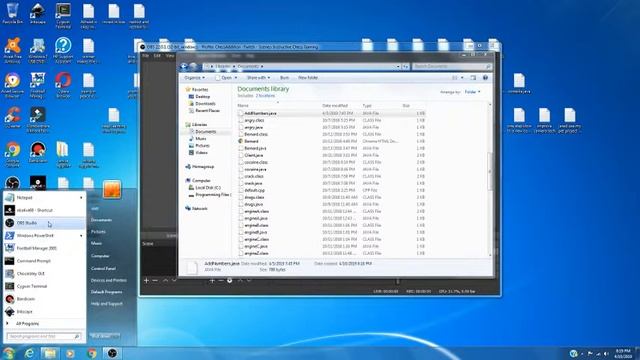The width and height of the screenshot is (640, 360).
Task: Open the Recycle Bin desktop icon
Action: pyautogui.click(x=12, y=13)
